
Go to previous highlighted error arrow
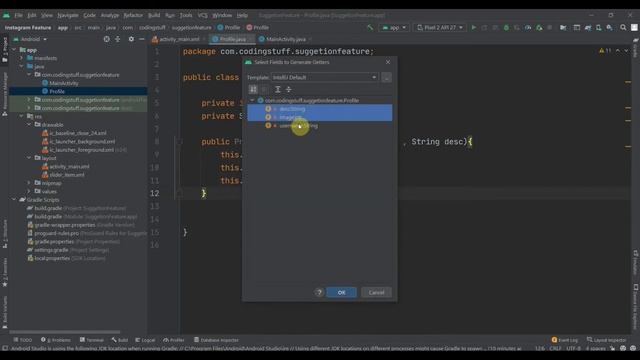pyautogui.click(x=618, y=51)
